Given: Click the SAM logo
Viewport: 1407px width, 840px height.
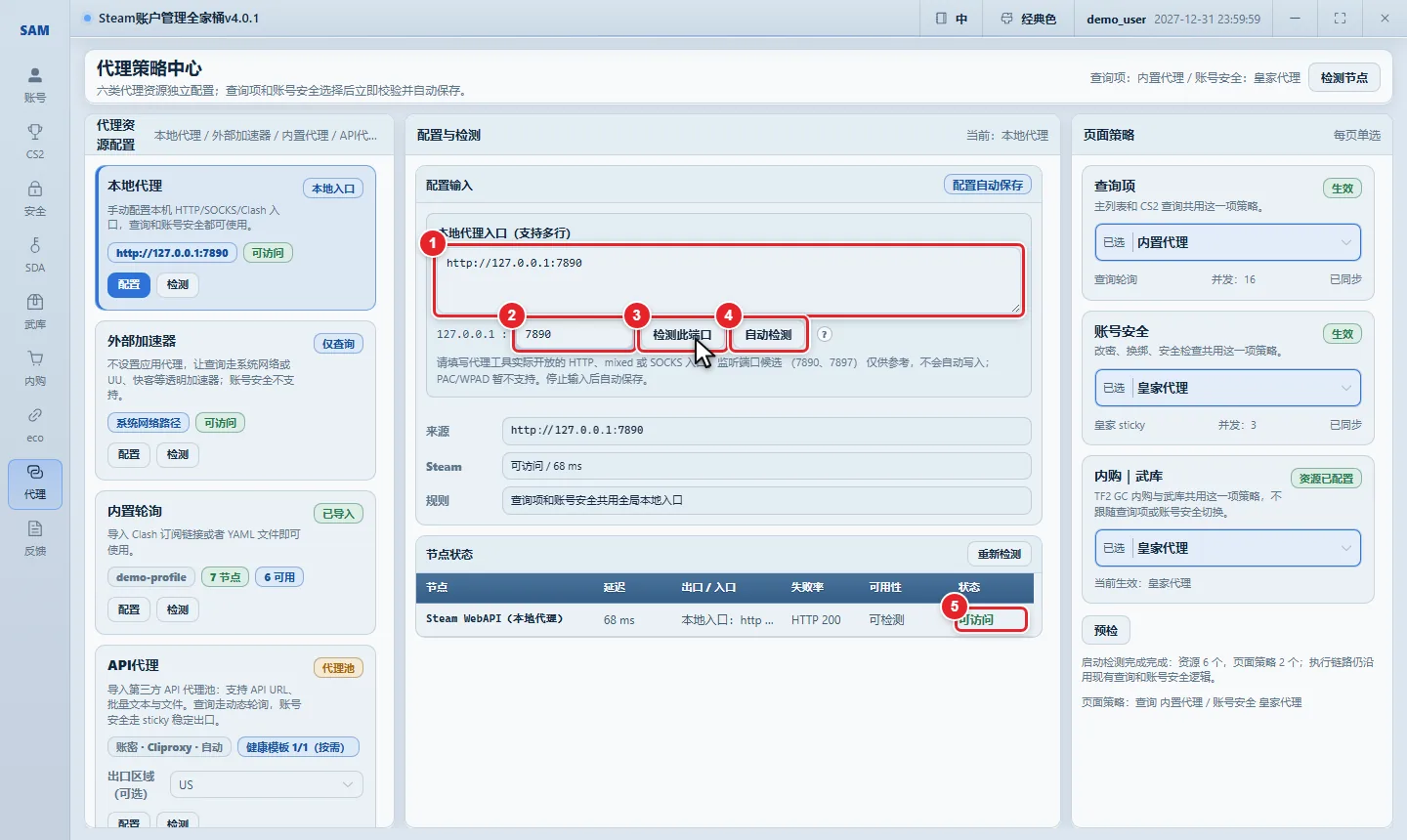Looking at the screenshot, I should (35, 30).
